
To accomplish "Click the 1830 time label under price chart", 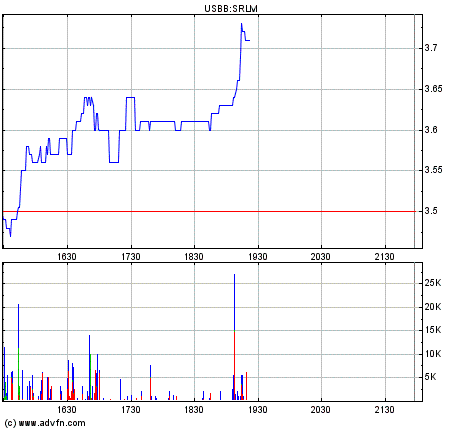I will click(x=194, y=257).
